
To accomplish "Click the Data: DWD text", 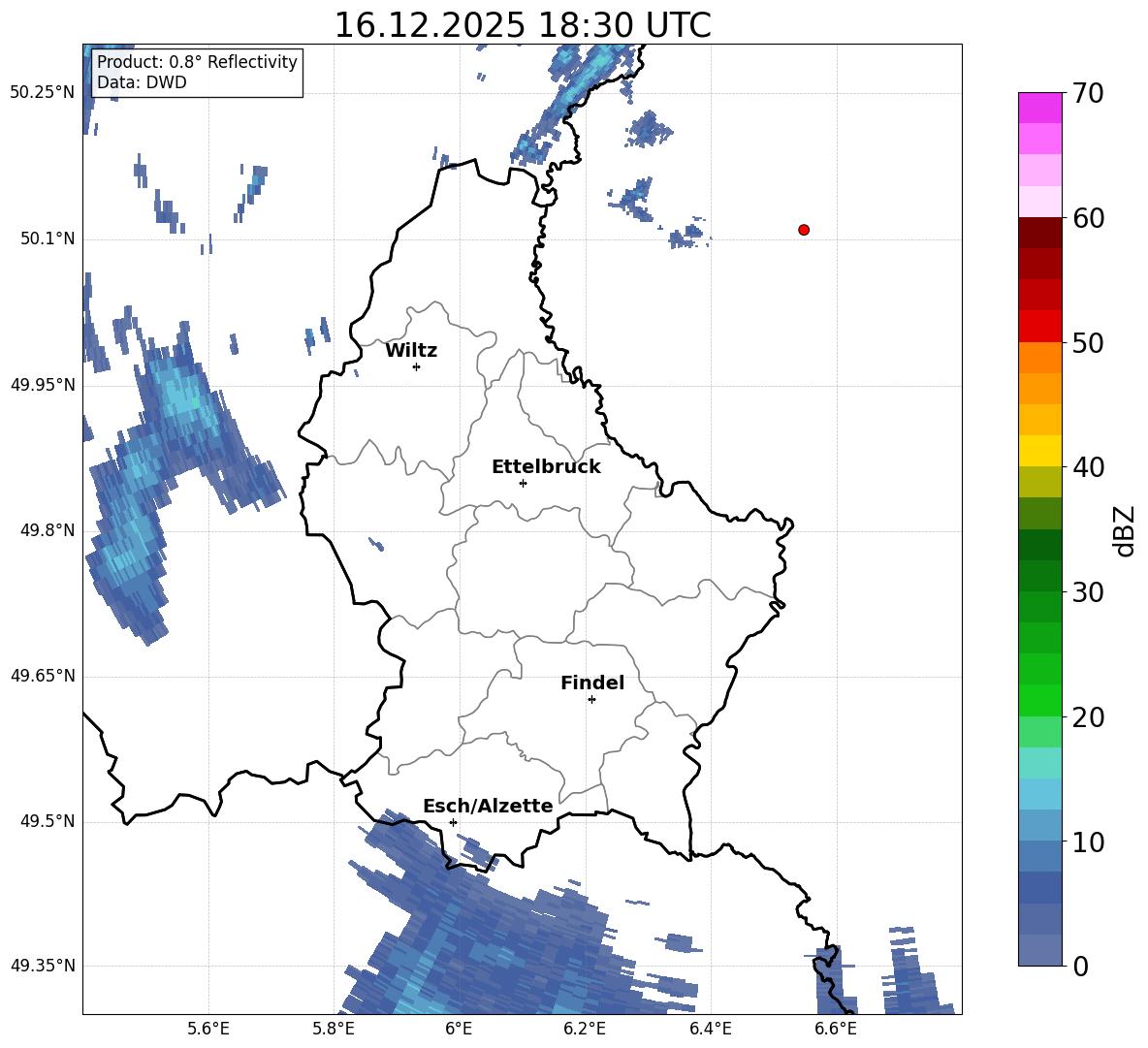I will 142,82.
